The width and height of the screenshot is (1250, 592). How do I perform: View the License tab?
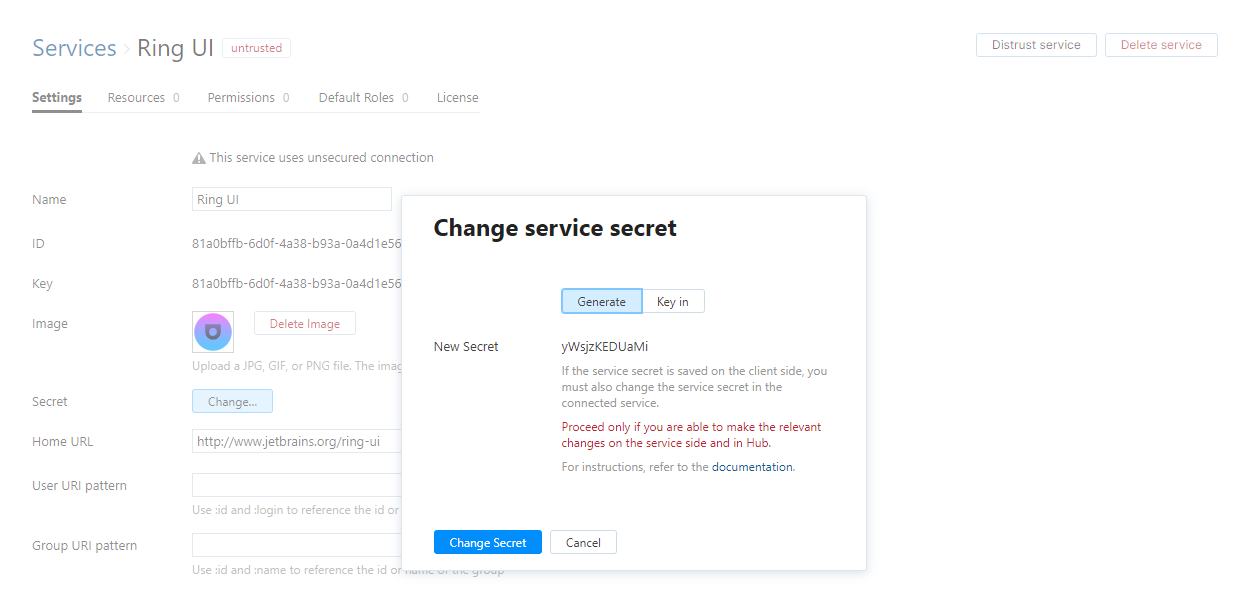click(457, 97)
